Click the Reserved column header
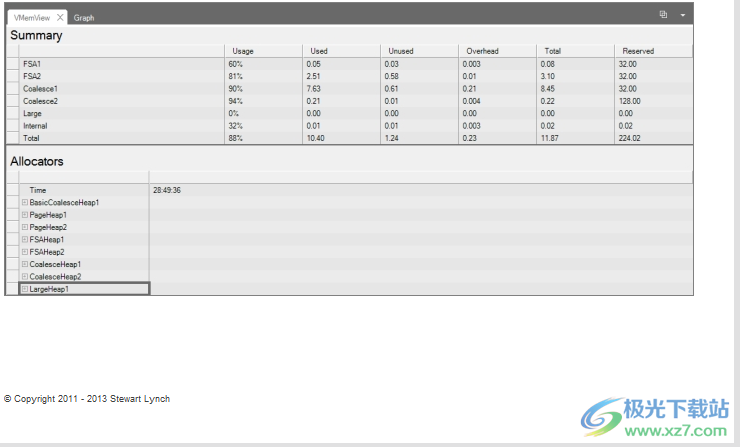This screenshot has height=447, width=740. point(637,51)
